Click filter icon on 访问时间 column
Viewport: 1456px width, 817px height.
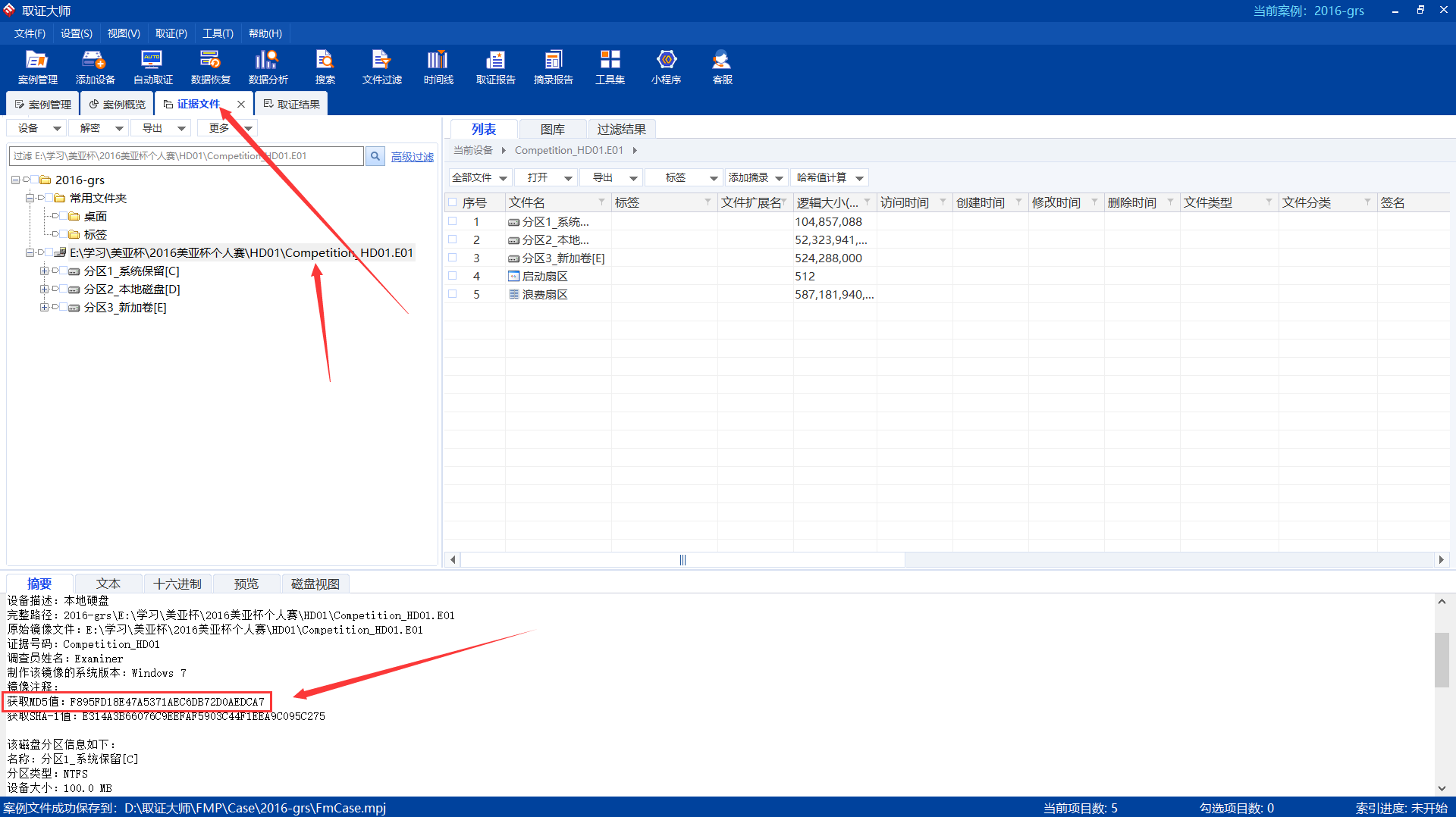click(943, 202)
